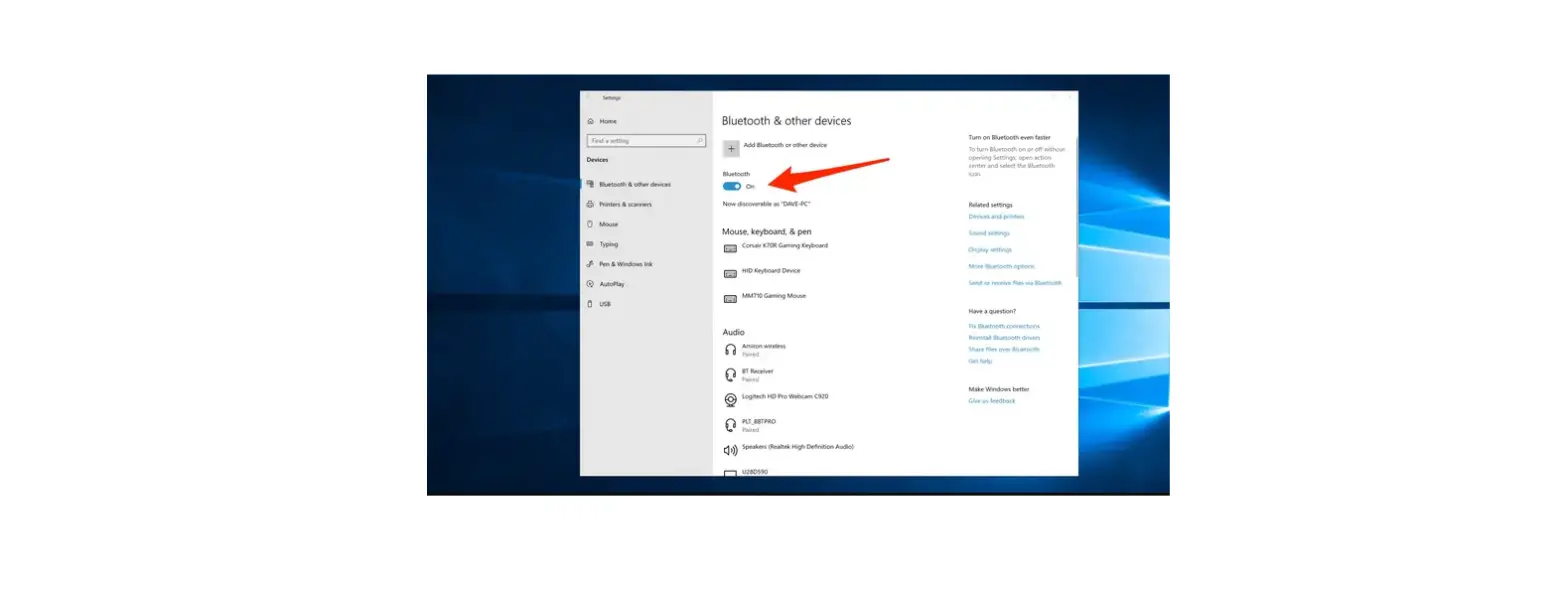Select the MM710 Gaming Mouse label
Viewport: 1568px width, 591px height.
click(x=774, y=295)
